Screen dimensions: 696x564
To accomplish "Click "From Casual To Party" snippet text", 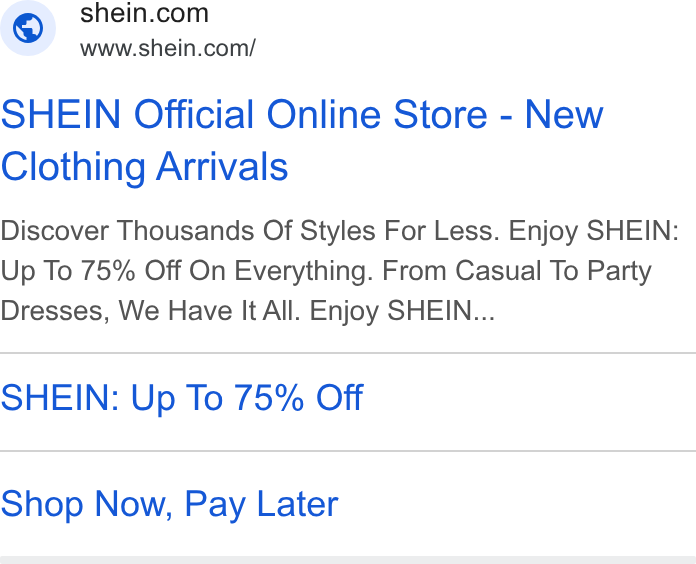I will [517, 271].
